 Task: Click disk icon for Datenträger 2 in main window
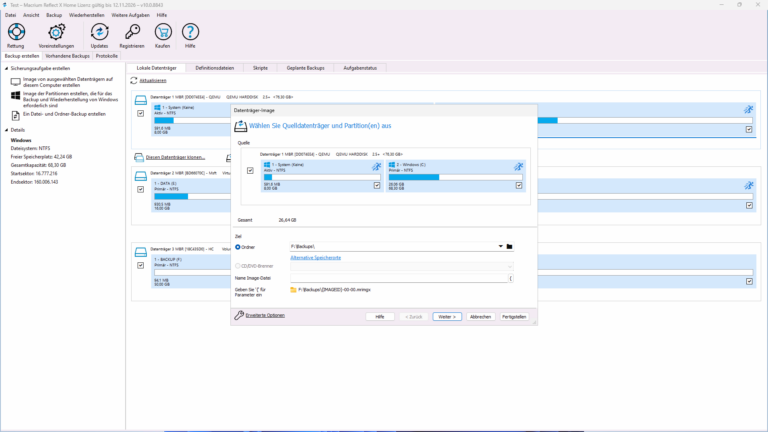(x=141, y=176)
